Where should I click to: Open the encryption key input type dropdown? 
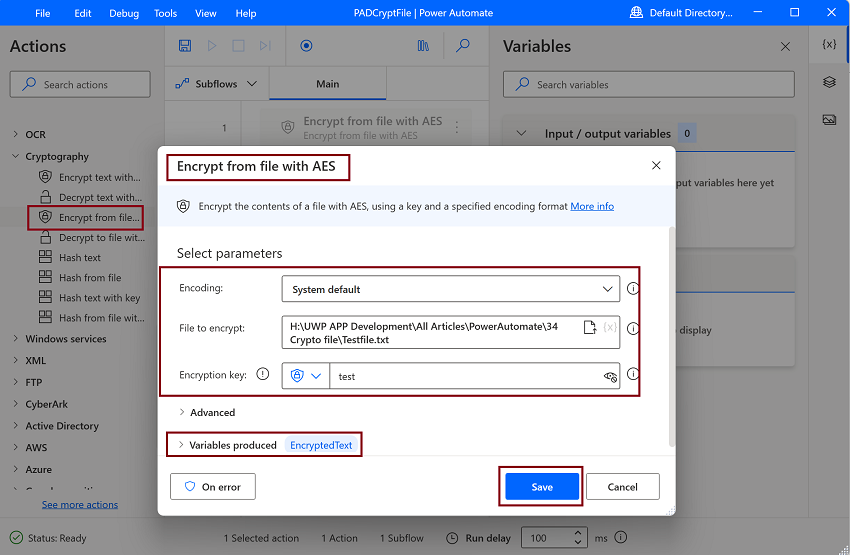tap(305, 376)
